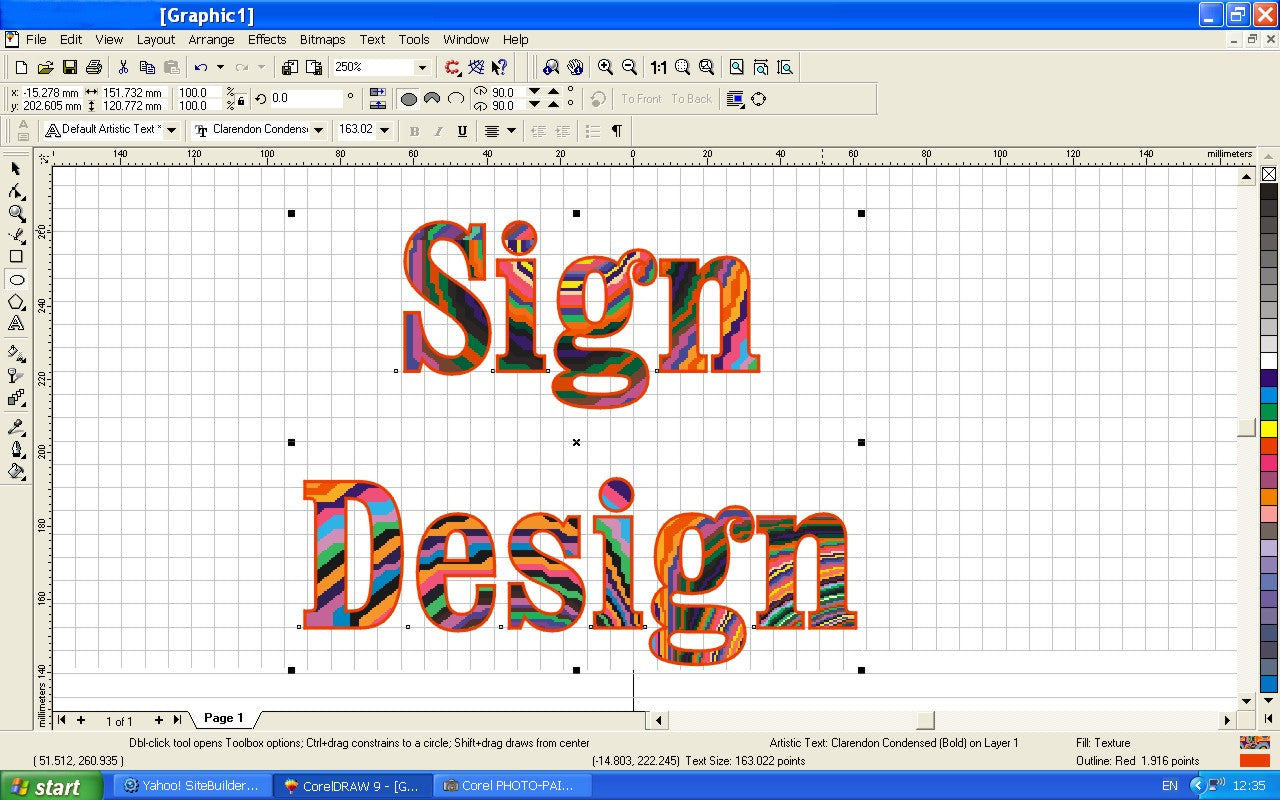Toggle underline text formatting

(x=462, y=131)
